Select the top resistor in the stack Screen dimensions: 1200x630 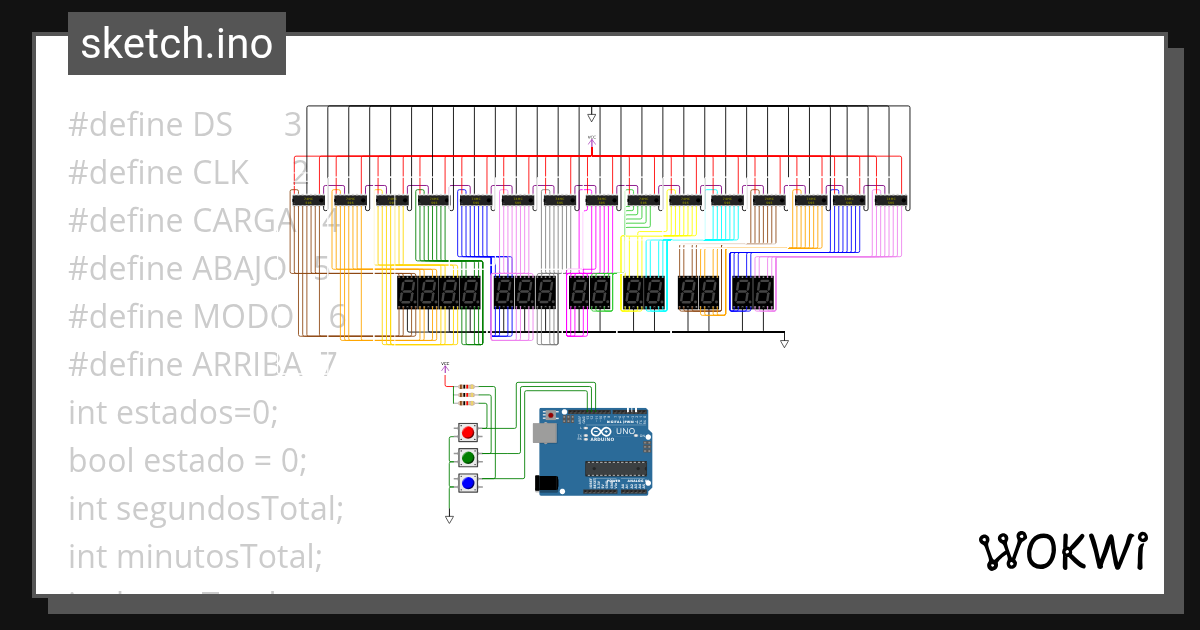(x=467, y=386)
